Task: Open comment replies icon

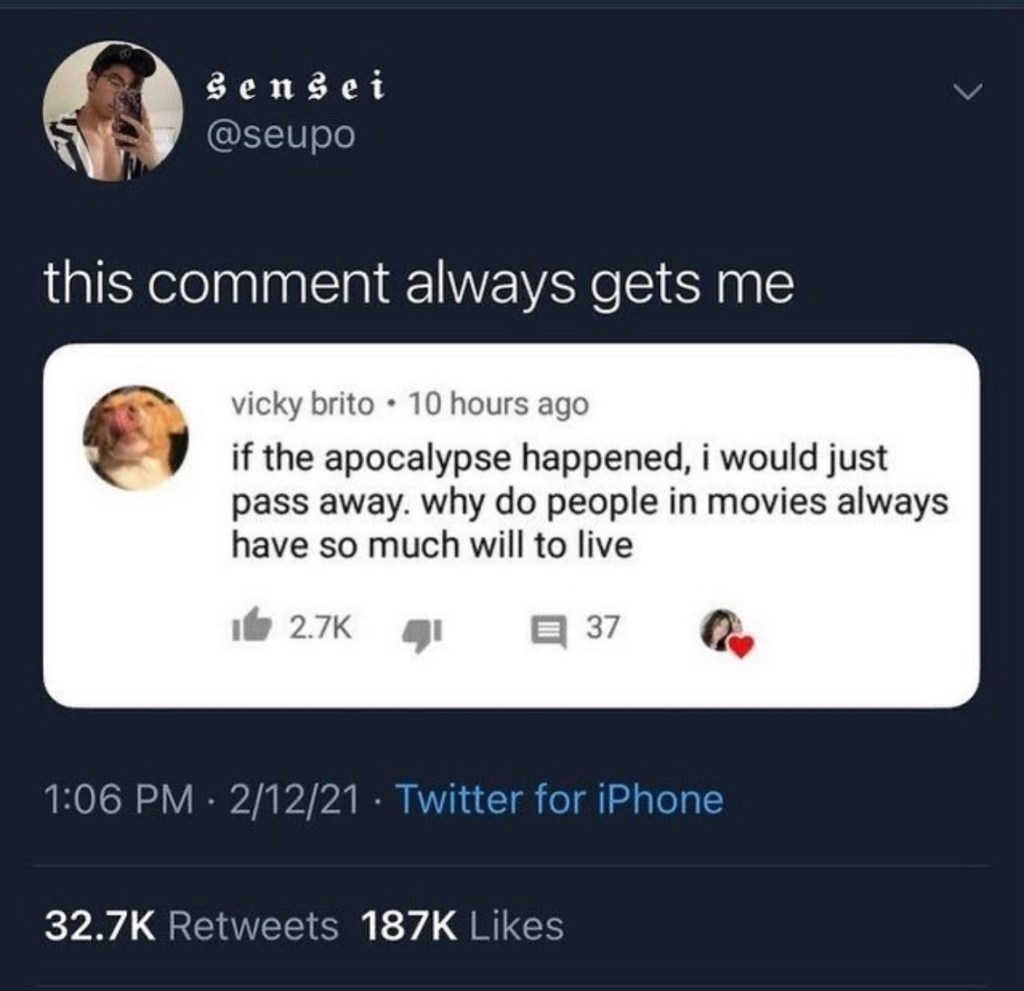Action: (x=549, y=631)
